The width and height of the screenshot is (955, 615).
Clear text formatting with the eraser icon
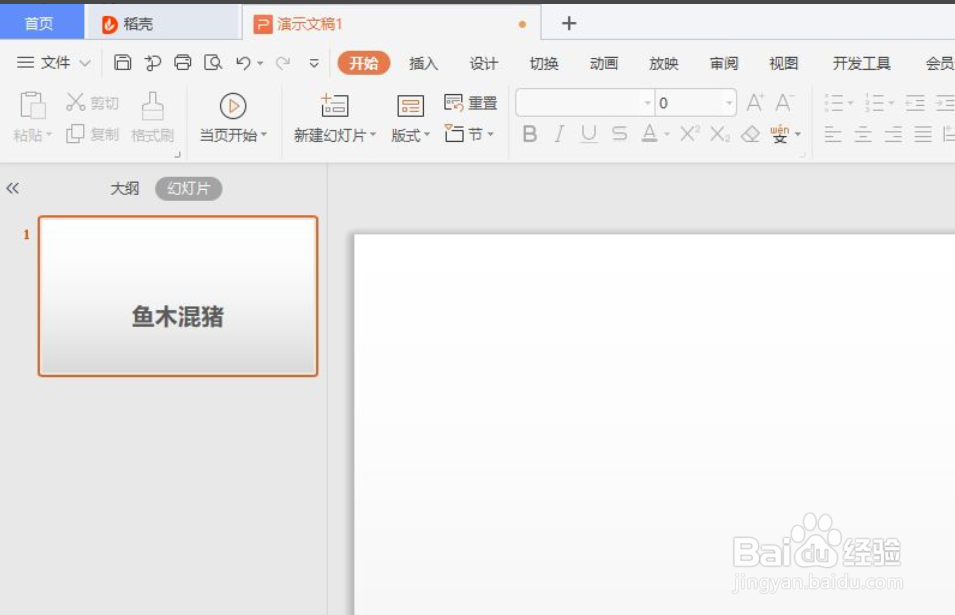click(751, 135)
